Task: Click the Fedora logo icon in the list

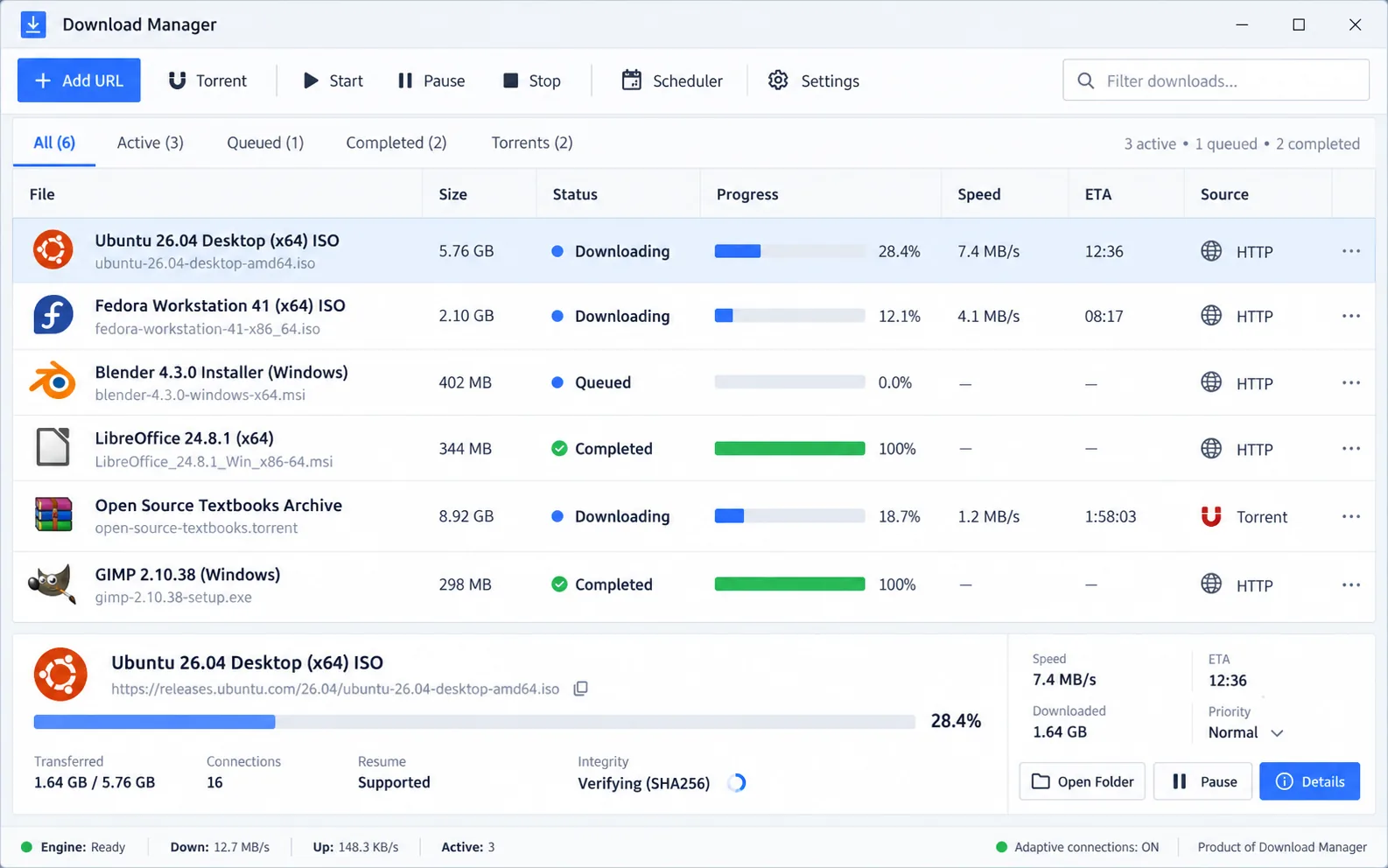Action: point(53,315)
